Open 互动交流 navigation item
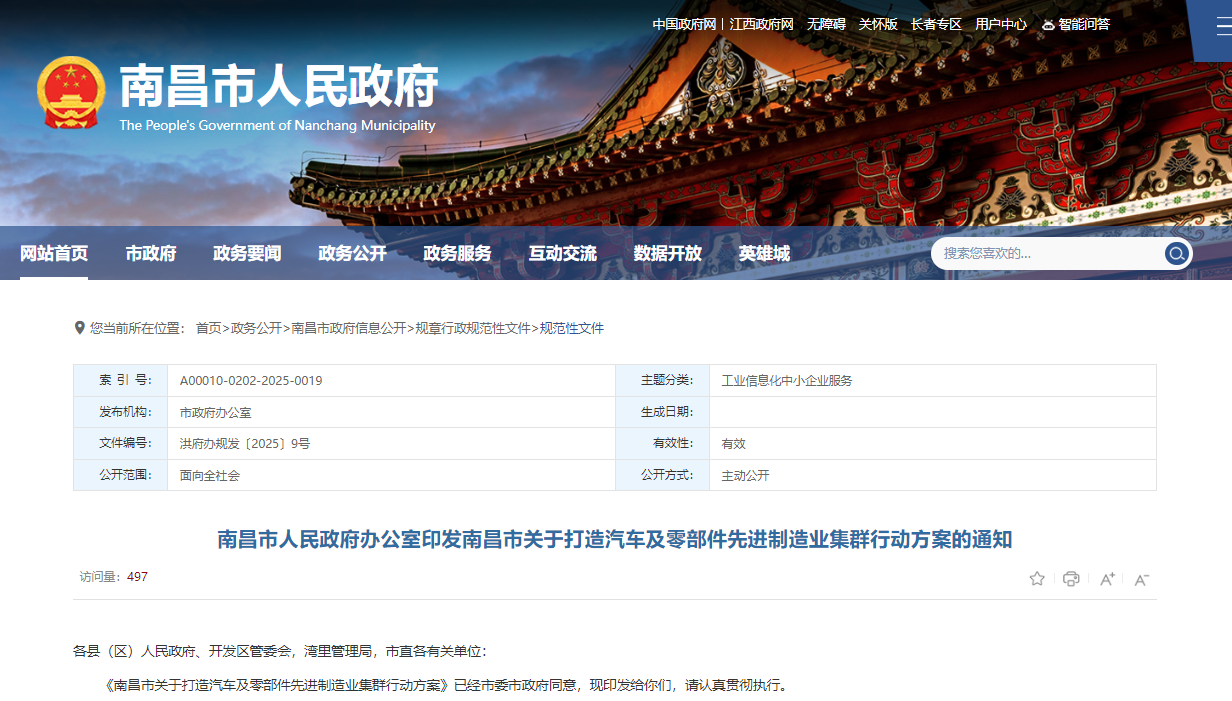 (562, 253)
